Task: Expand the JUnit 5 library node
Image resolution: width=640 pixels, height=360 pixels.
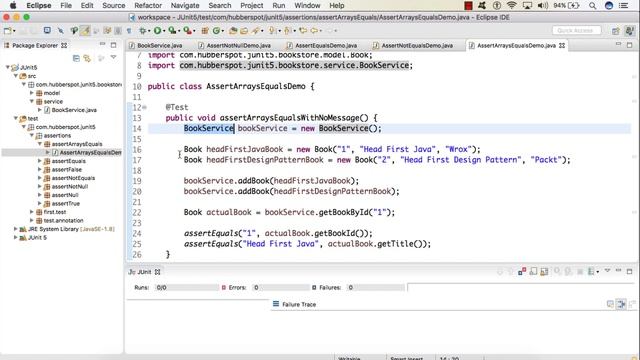Action: (x=16, y=238)
